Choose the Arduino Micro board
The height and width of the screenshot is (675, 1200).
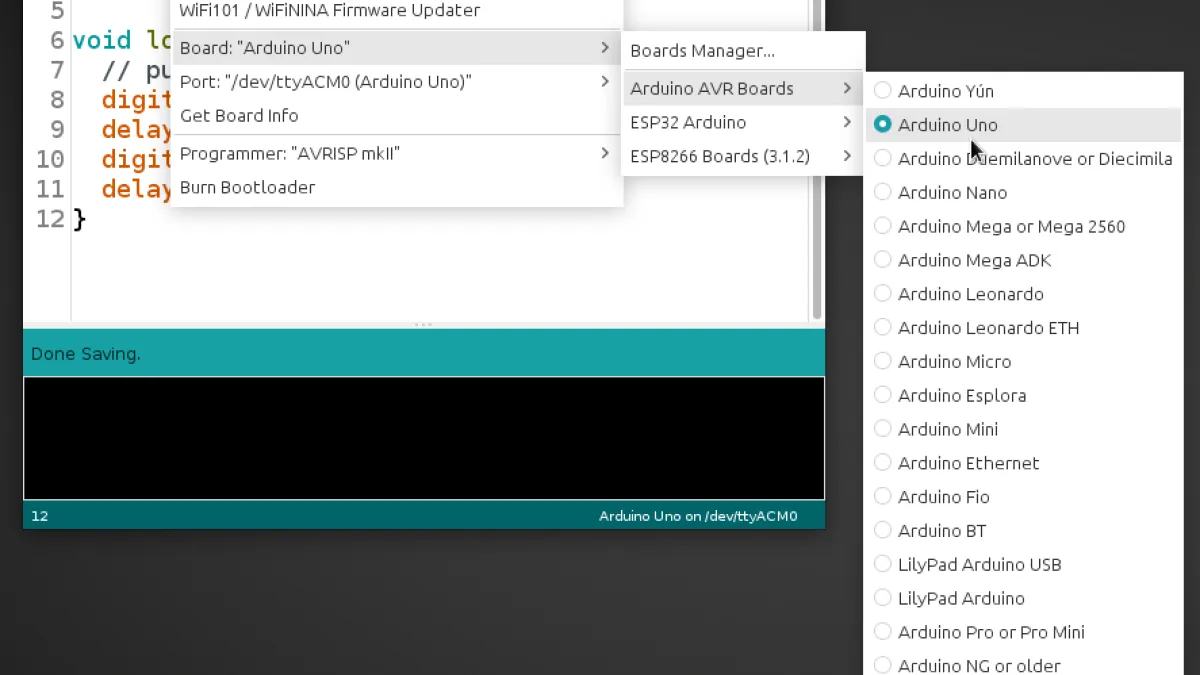pos(1022,362)
